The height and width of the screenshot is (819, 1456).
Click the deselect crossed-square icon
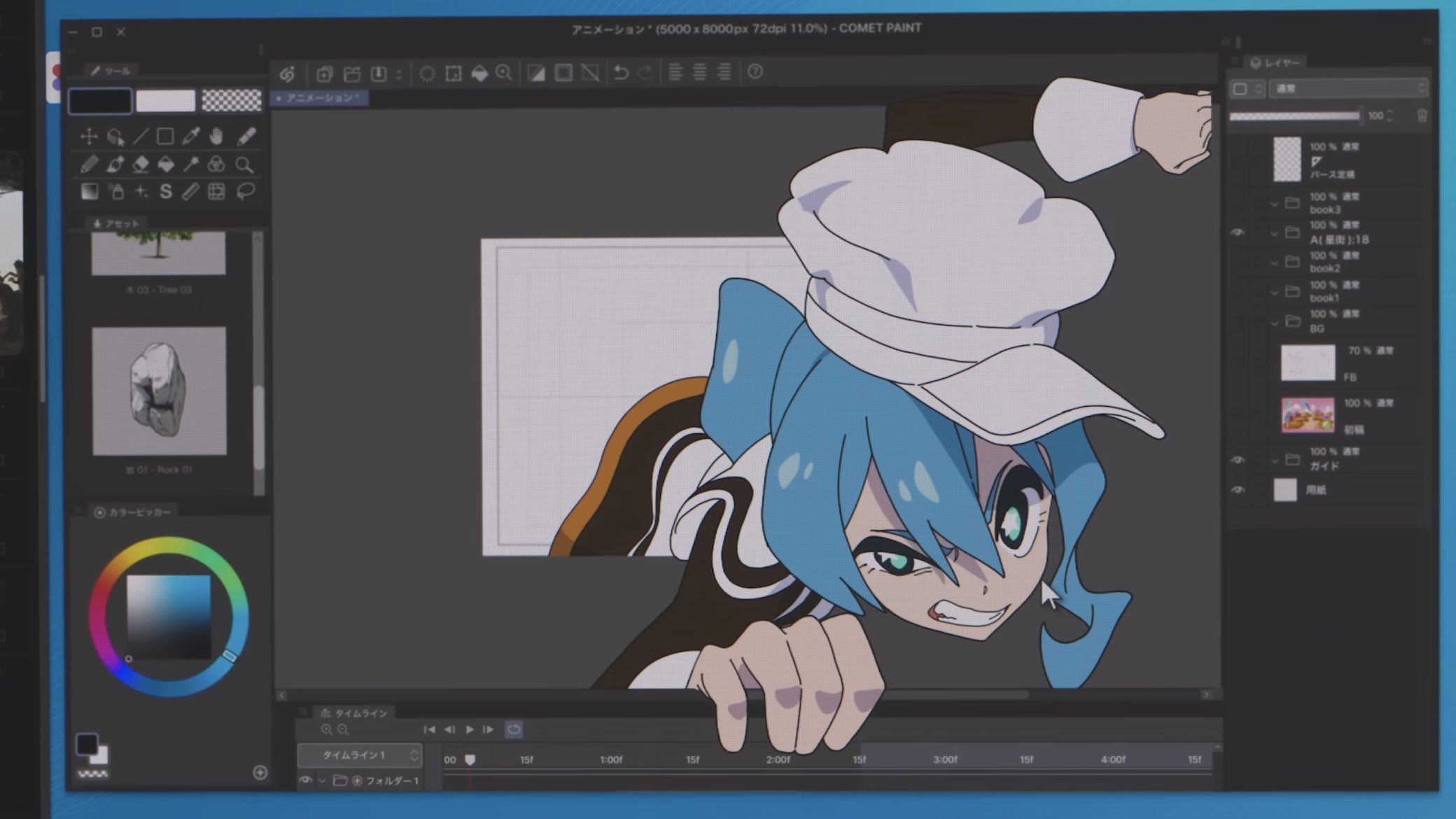(590, 72)
